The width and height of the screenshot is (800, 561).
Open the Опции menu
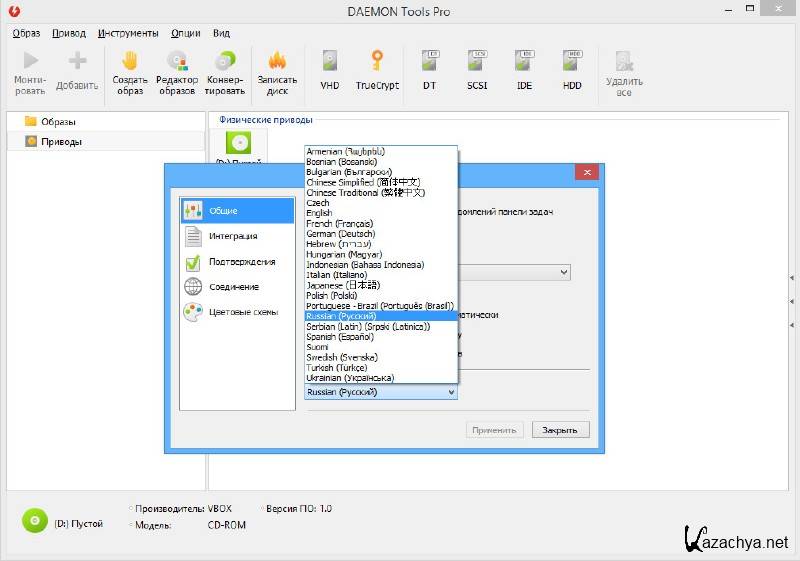click(x=185, y=33)
